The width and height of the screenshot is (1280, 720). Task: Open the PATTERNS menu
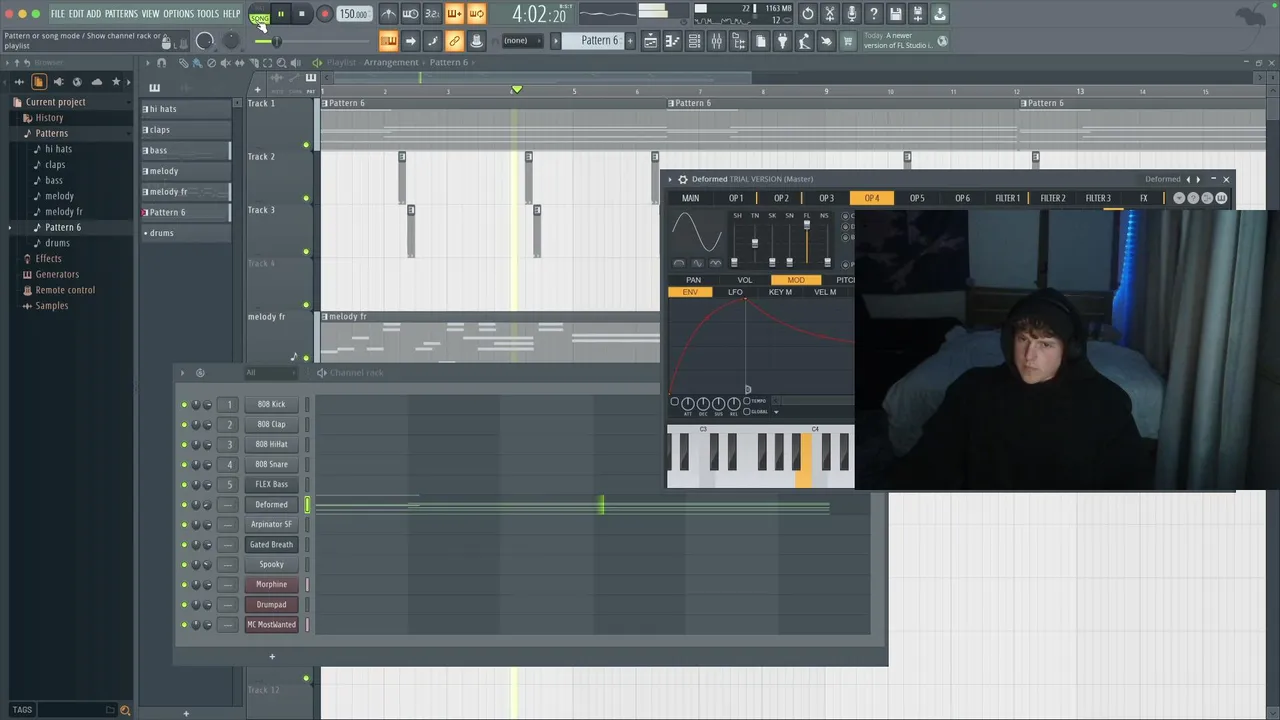(121, 14)
